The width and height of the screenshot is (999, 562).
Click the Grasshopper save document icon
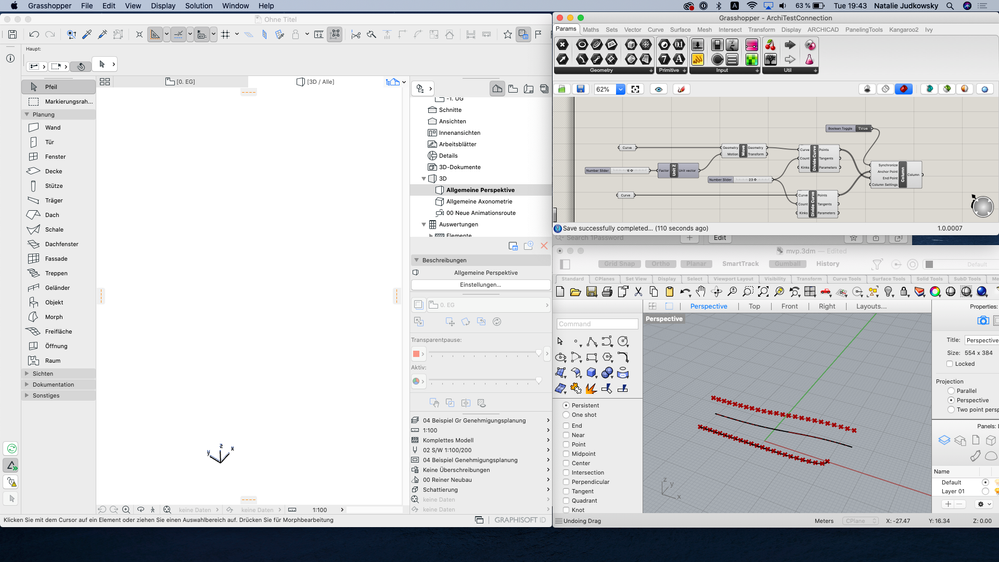(x=580, y=89)
